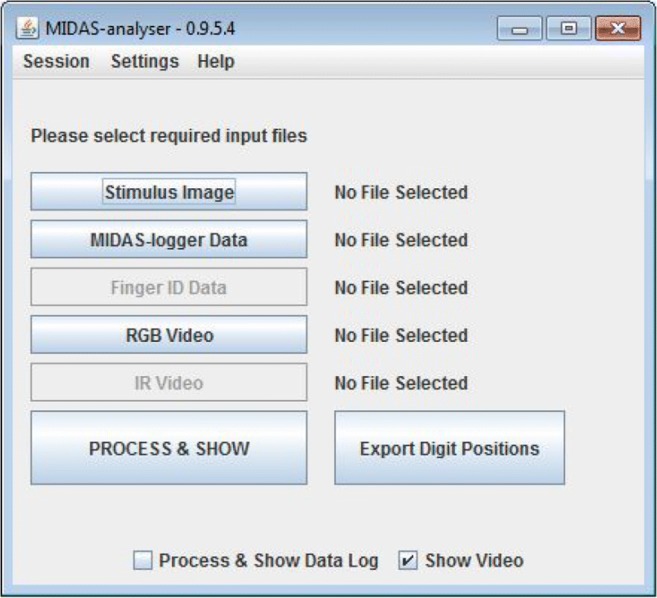The height and width of the screenshot is (598, 657).
Task: Click 'No File Selected' beside Finger ID Data
Action: coord(401,288)
